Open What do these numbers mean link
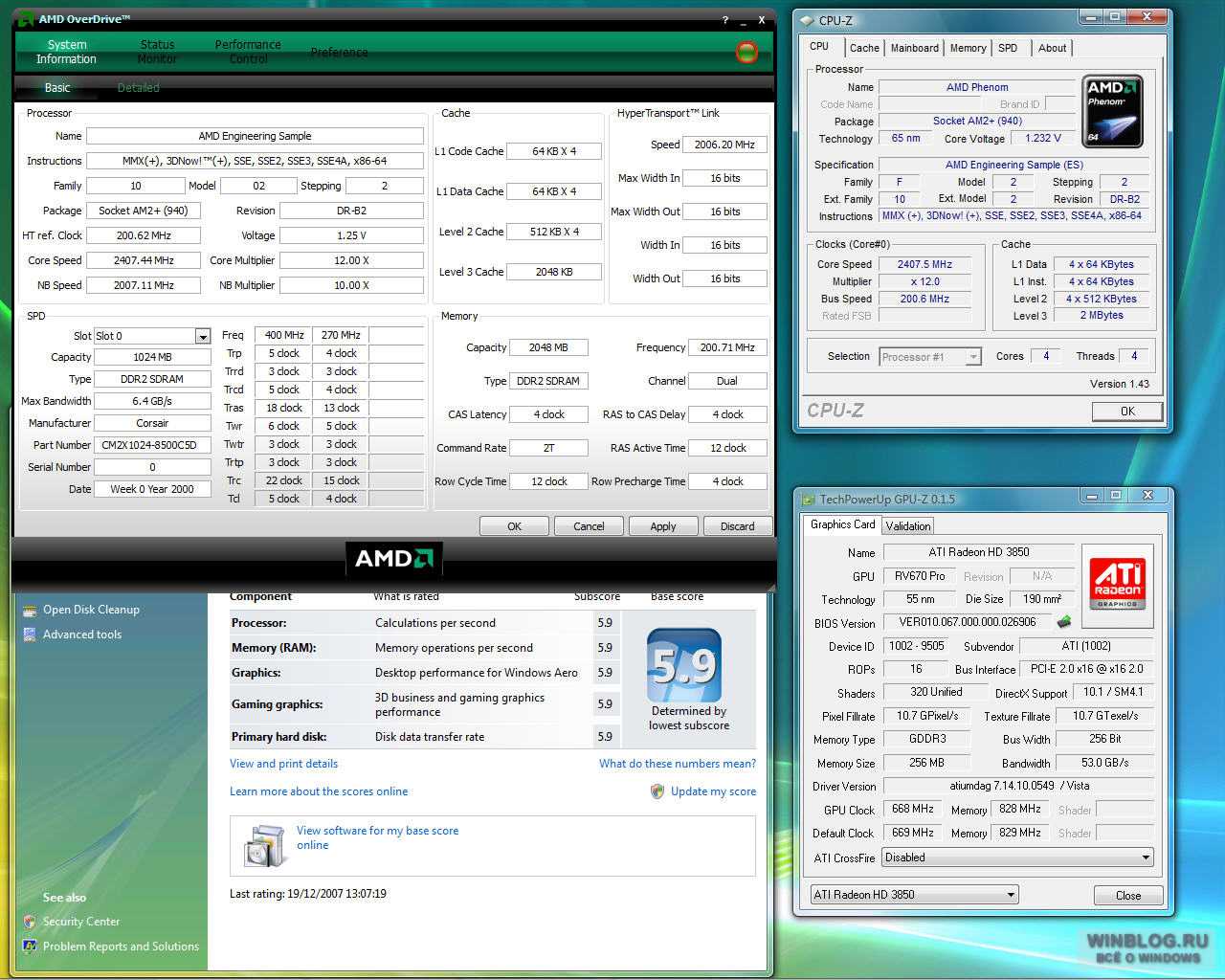The height and width of the screenshot is (980, 1225). 677,764
